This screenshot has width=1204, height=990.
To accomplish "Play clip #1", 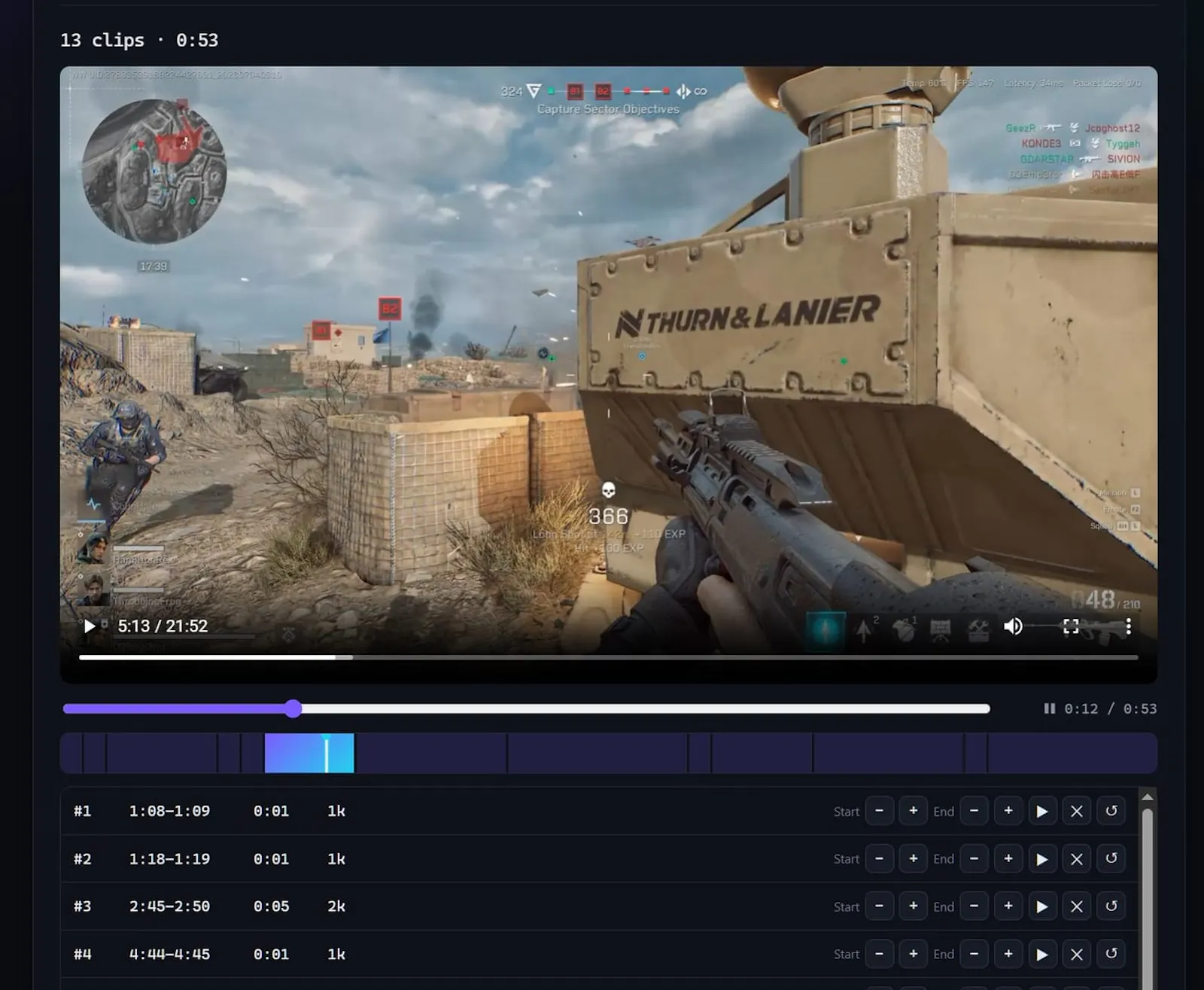I will point(1042,811).
